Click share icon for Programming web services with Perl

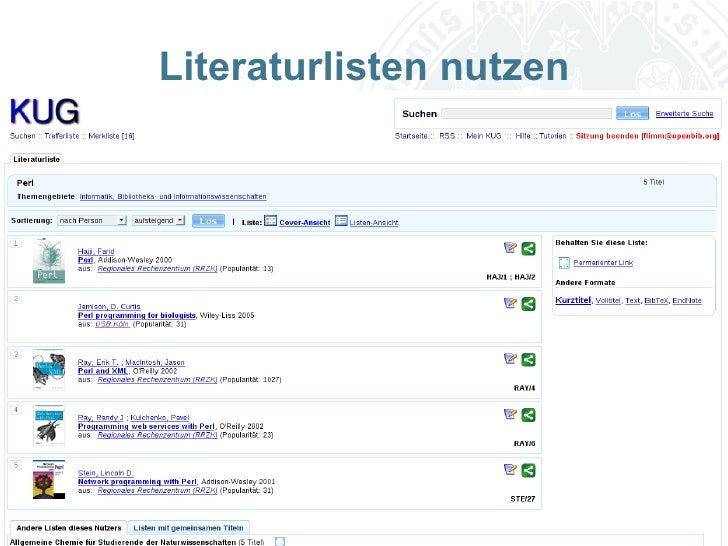(528, 415)
